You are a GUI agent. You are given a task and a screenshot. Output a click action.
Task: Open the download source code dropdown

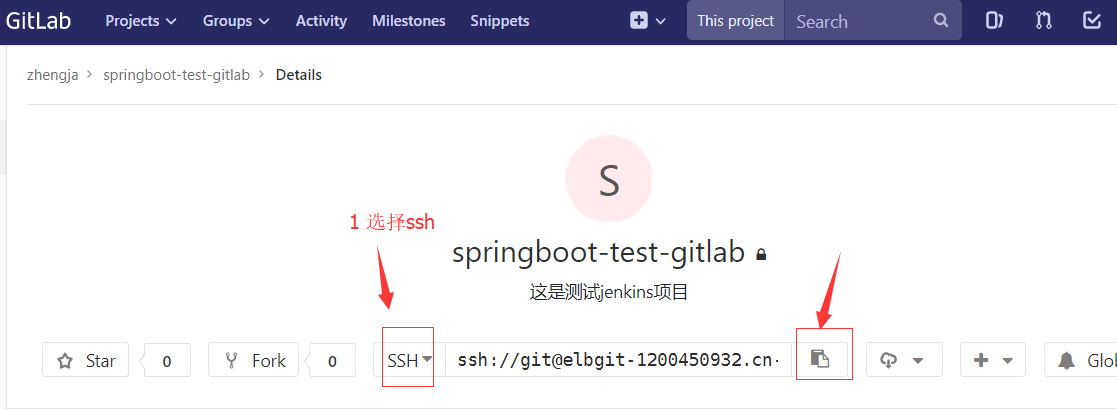click(904, 360)
